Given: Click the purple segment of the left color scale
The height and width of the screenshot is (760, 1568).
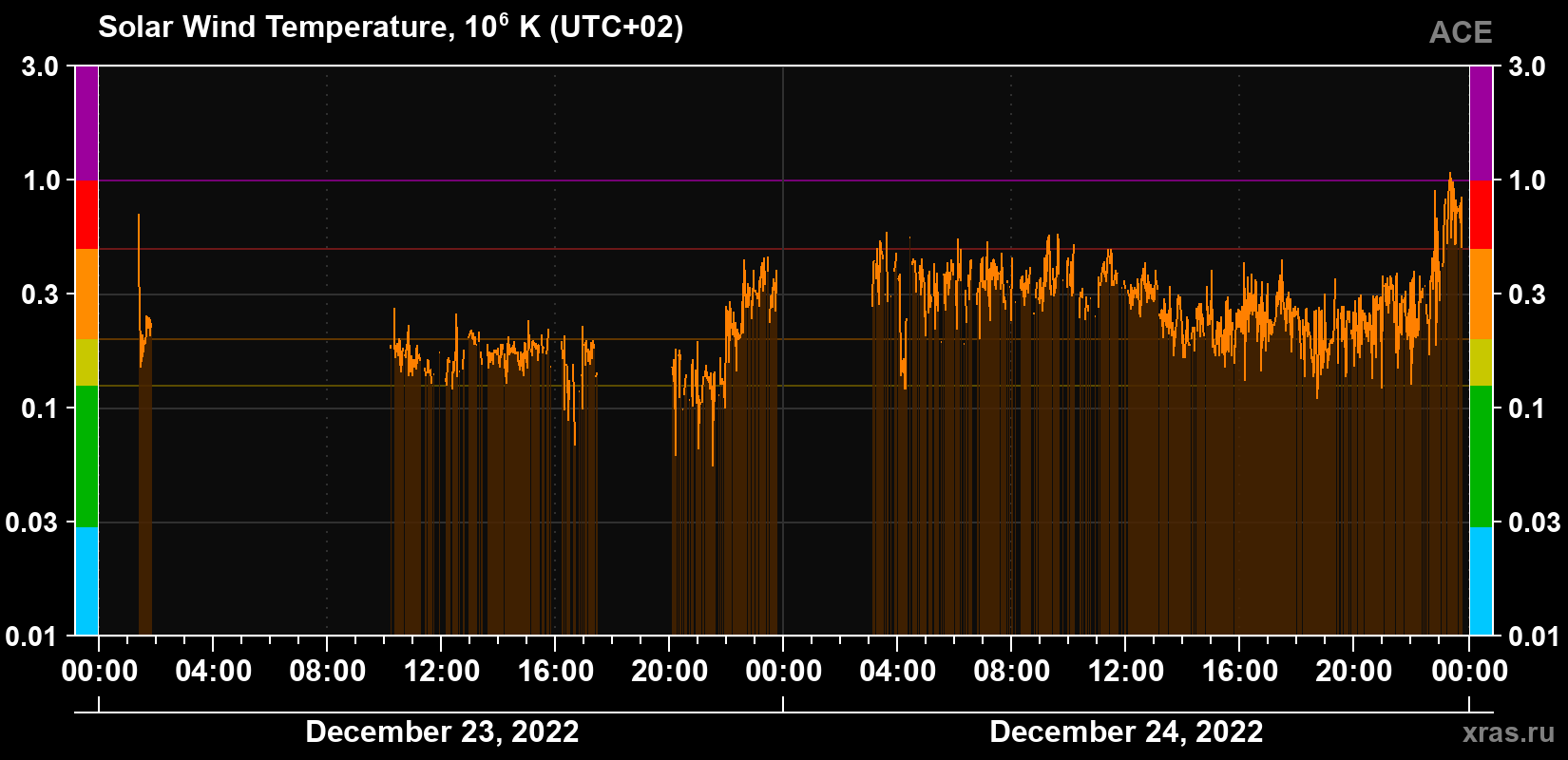Looking at the screenshot, I should tap(86, 123).
